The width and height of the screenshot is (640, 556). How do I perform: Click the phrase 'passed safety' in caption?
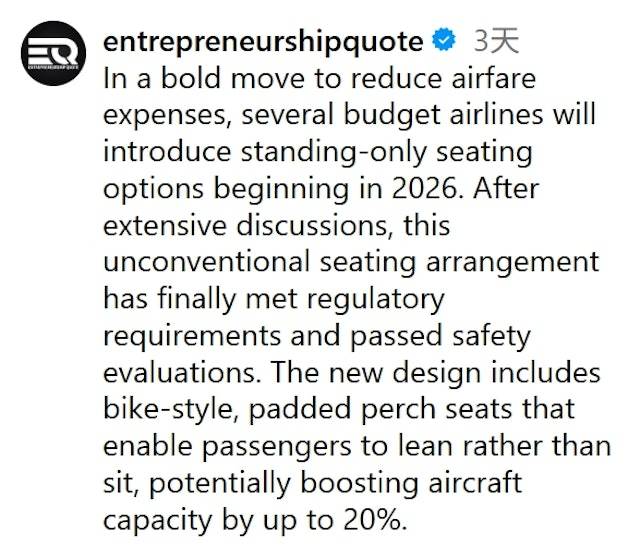click(440, 337)
